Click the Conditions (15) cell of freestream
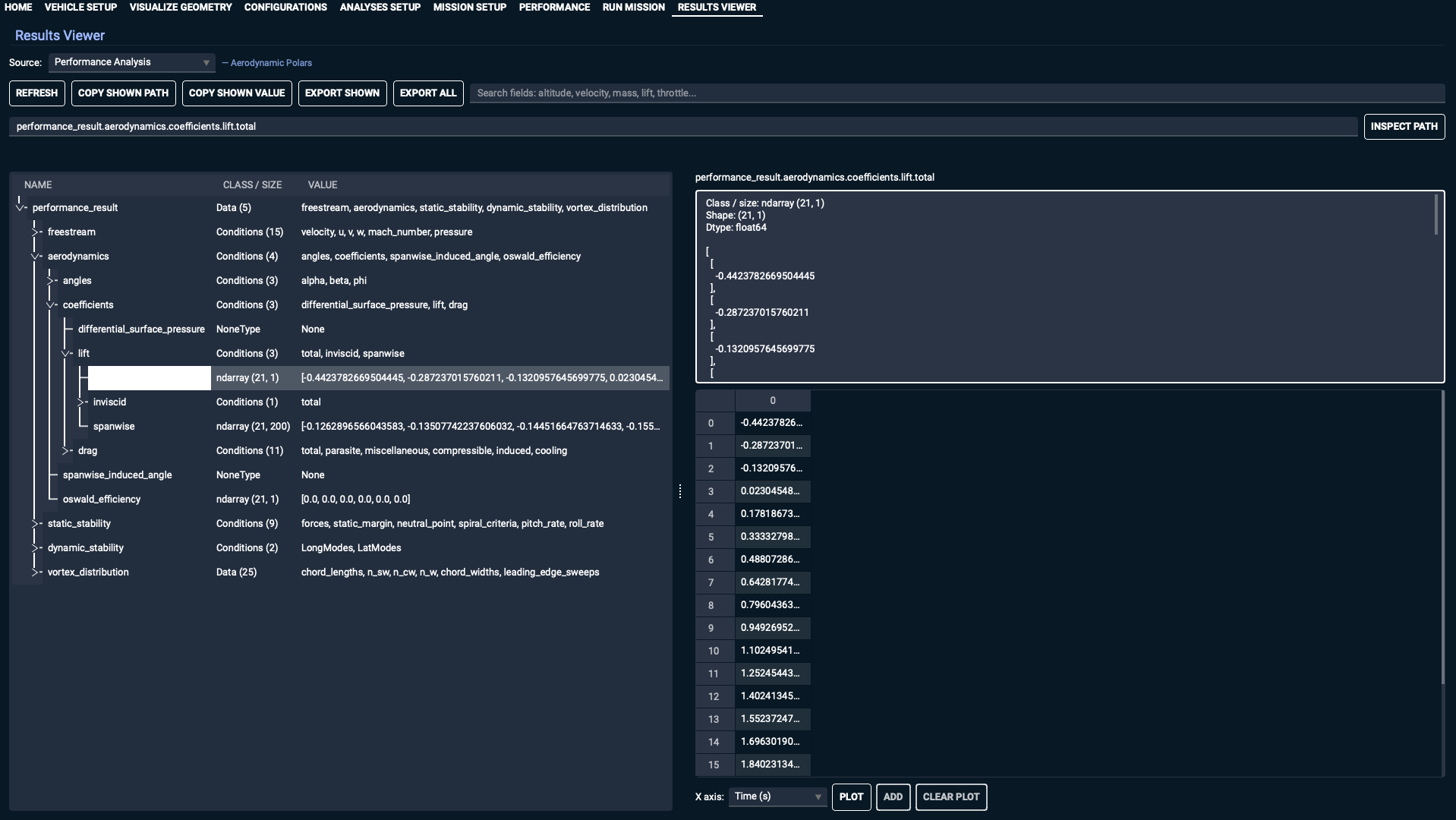The width and height of the screenshot is (1456, 820). [249, 232]
